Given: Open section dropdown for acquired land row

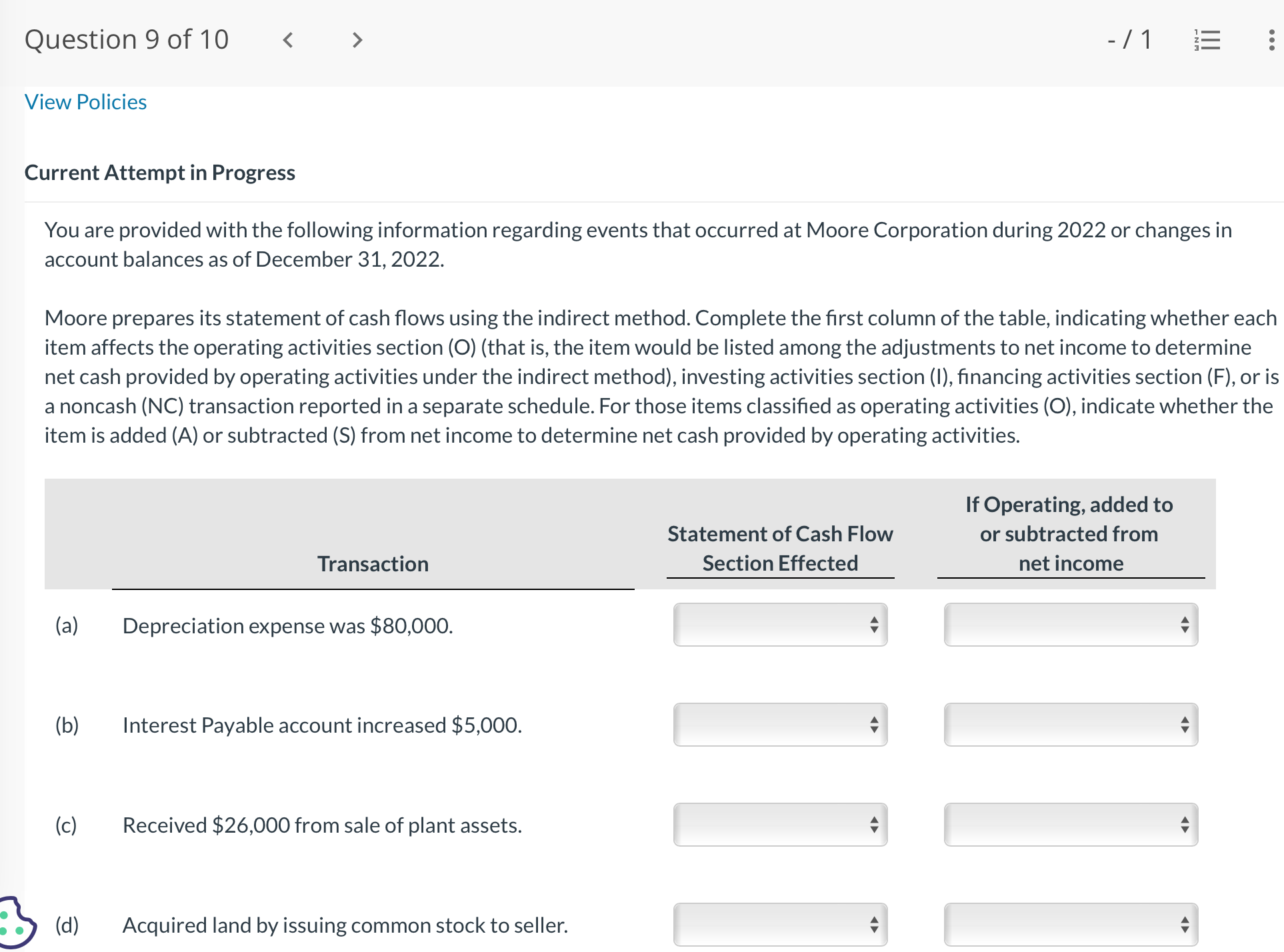Looking at the screenshot, I should (780, 925).
